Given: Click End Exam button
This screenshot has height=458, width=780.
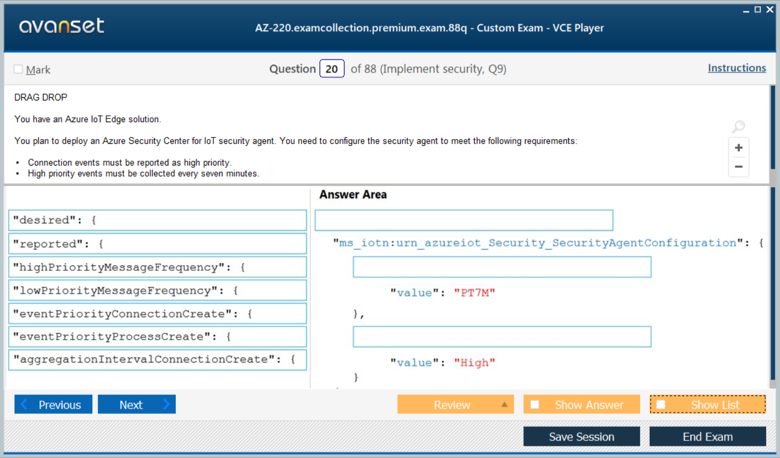Looking at the screenshot, I should [707, 437].
